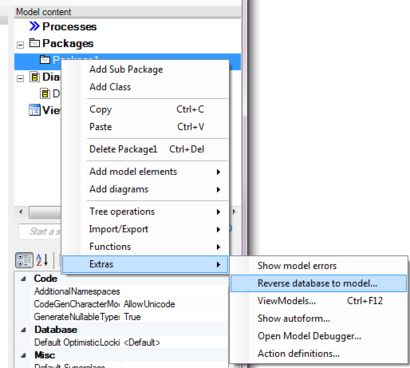The image size is (410, 368).
Task: Sort property grid alphabetically (A-Z icon)
Action: (x=42, y=260)
